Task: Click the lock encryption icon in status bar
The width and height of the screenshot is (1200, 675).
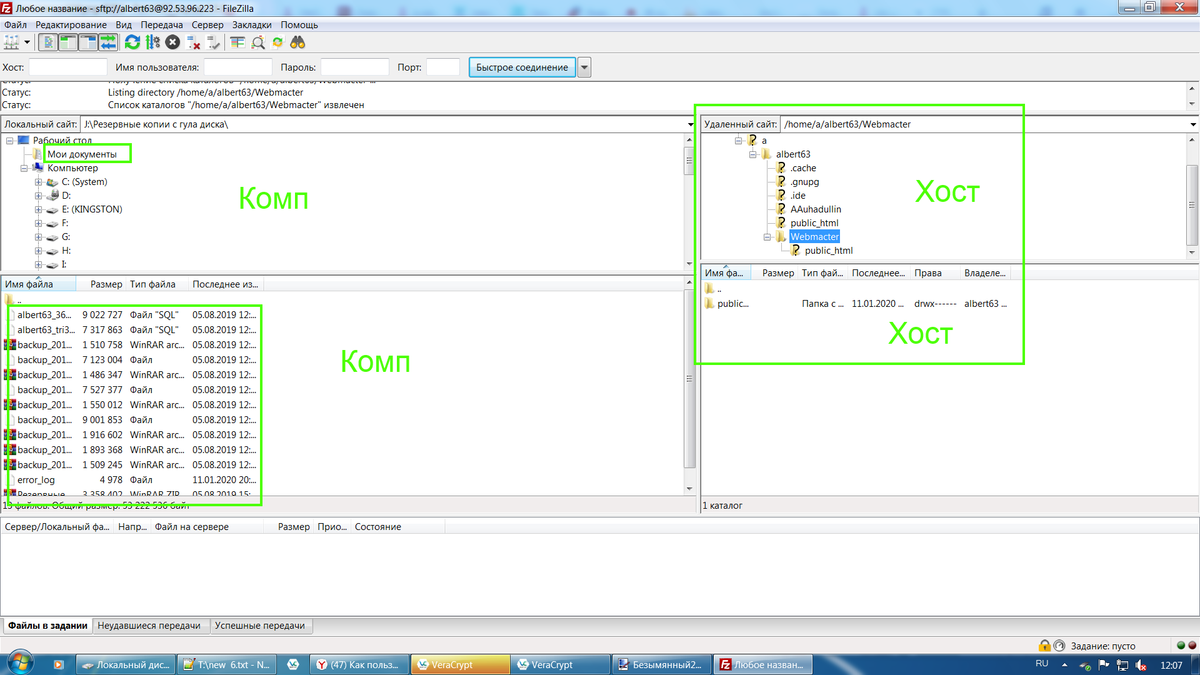Action: click(x=1045, y=645)
